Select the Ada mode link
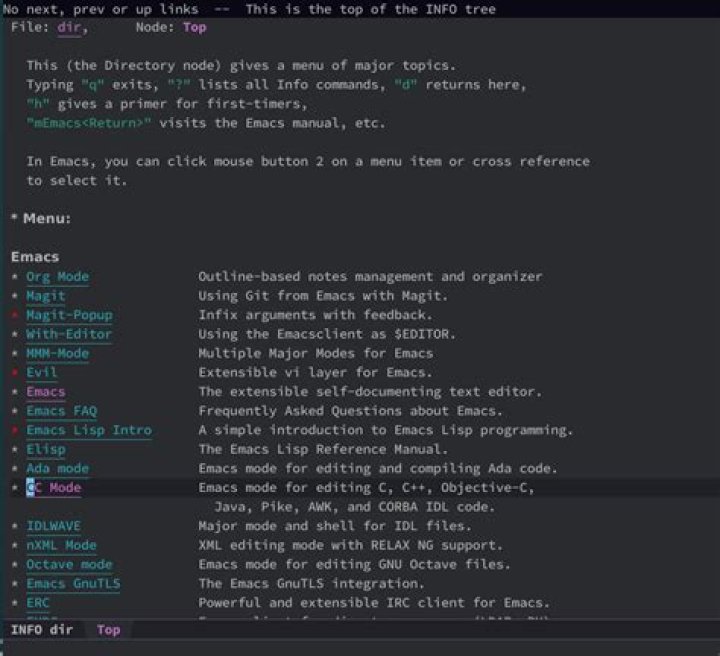Viewport: 720px width, 656px height. (x=57, y=469)
